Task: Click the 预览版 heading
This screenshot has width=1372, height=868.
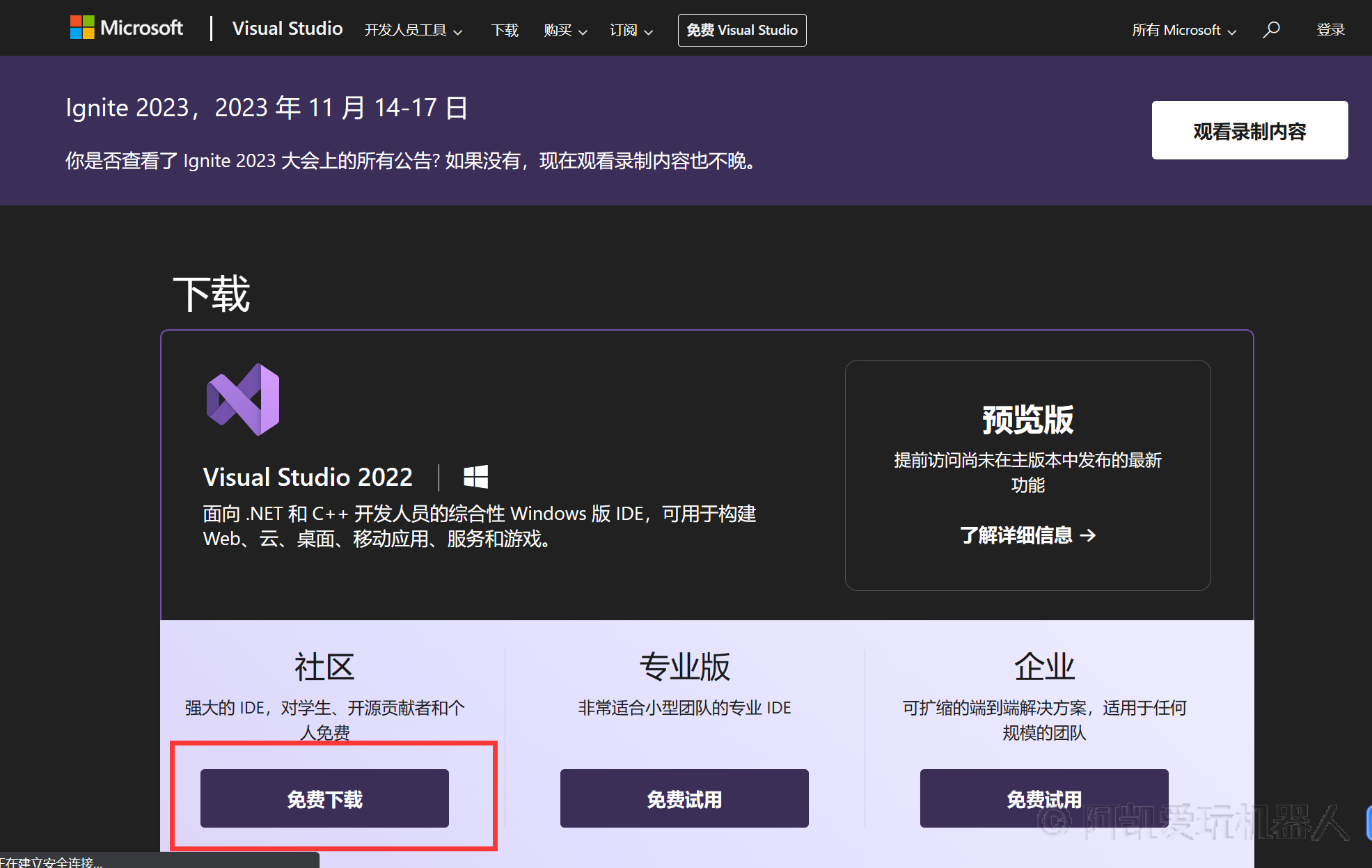Action: 1027,420
